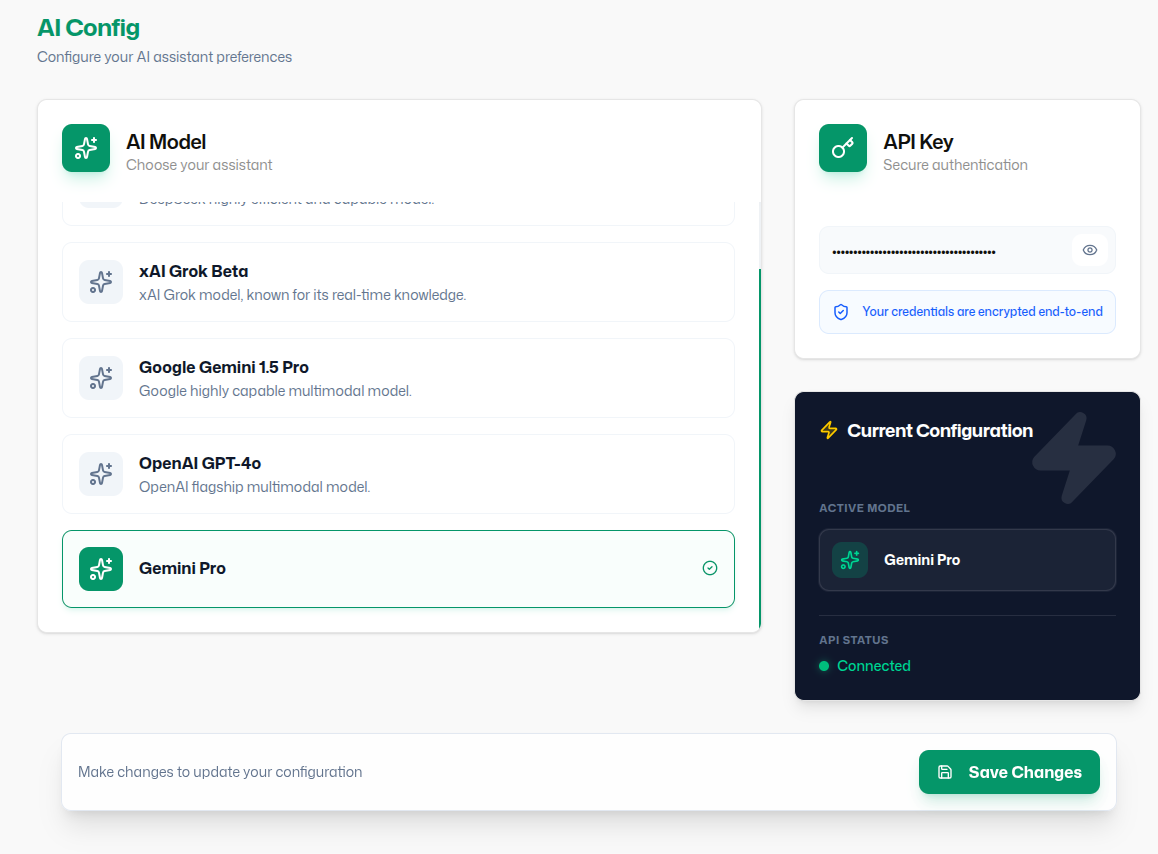Image resolution: width=1158 pixels, height=854 pixels.
Task: Click the API Key green key icon
Action: tap(843, 148)
